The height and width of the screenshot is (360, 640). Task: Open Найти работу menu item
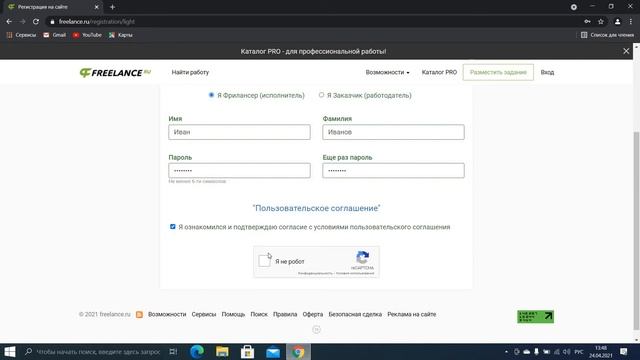pyautogui.click(x=190, y=72)
